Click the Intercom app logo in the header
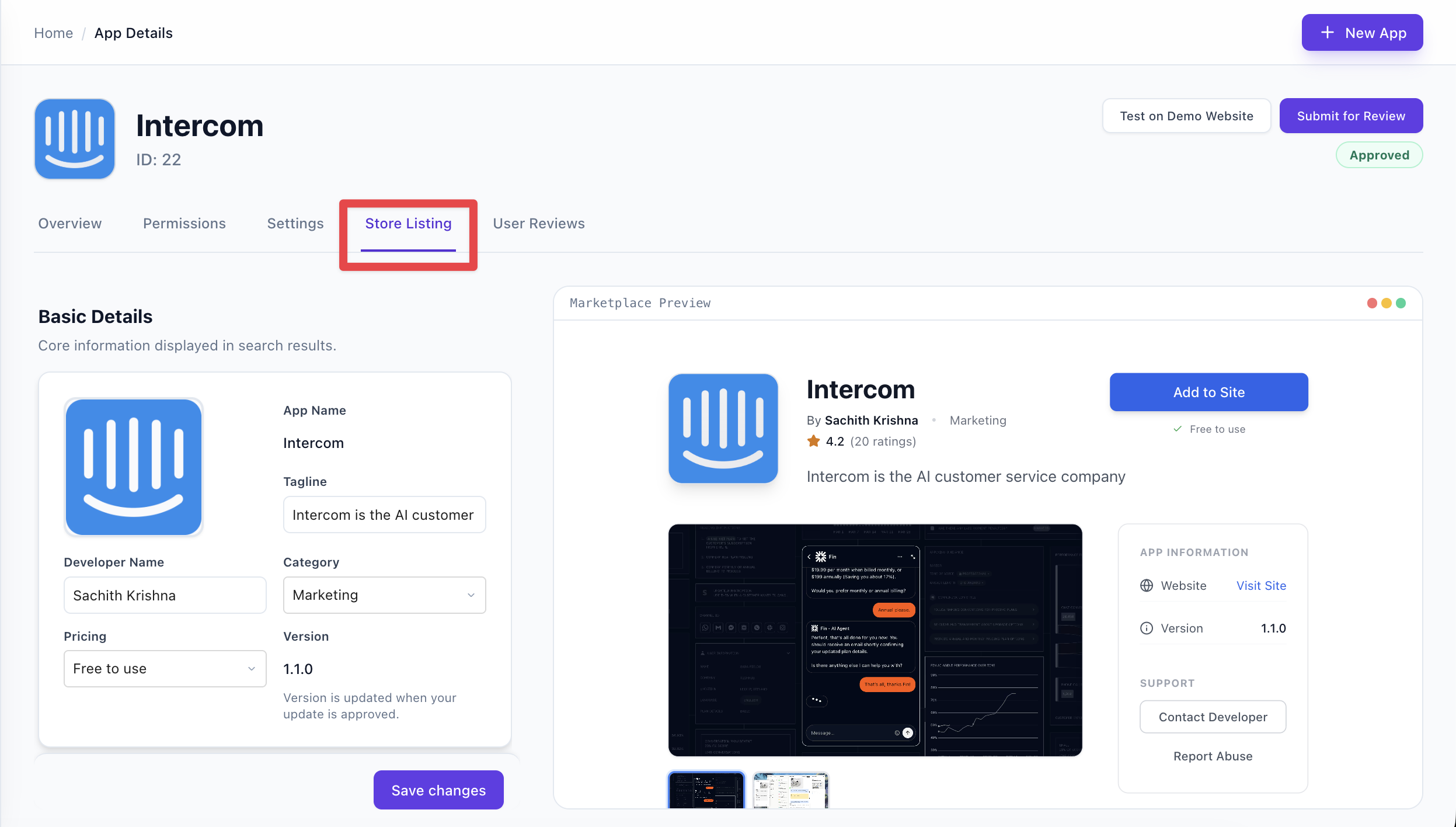The image size is (1456, 827). tap(74, 138)
